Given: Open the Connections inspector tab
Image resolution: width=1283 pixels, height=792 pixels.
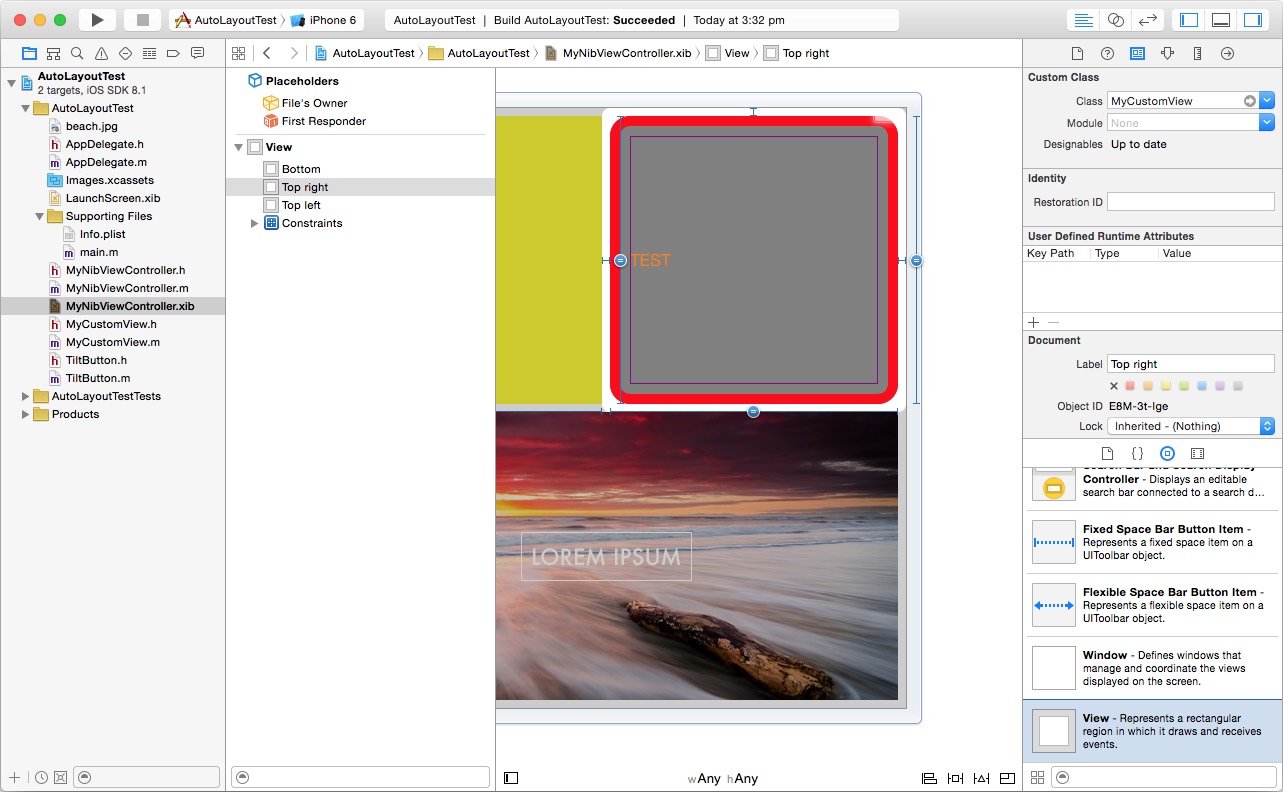Looking at the screenshot, I should (1227, 54).
